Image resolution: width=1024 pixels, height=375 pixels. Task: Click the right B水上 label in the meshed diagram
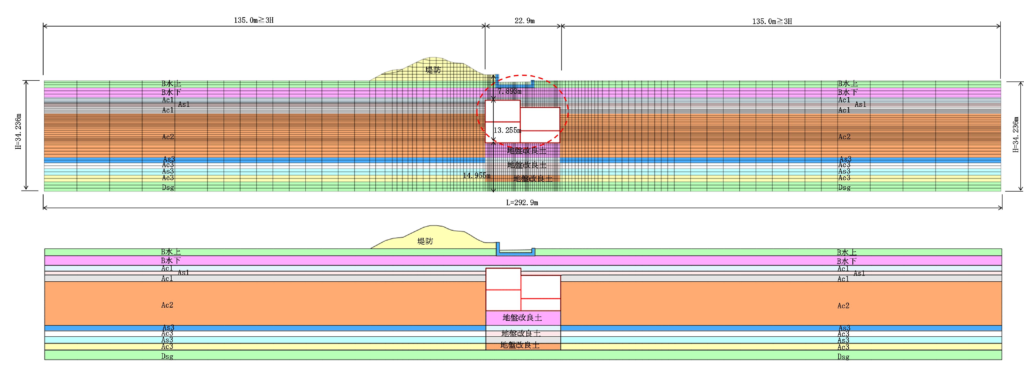(847, 84)
